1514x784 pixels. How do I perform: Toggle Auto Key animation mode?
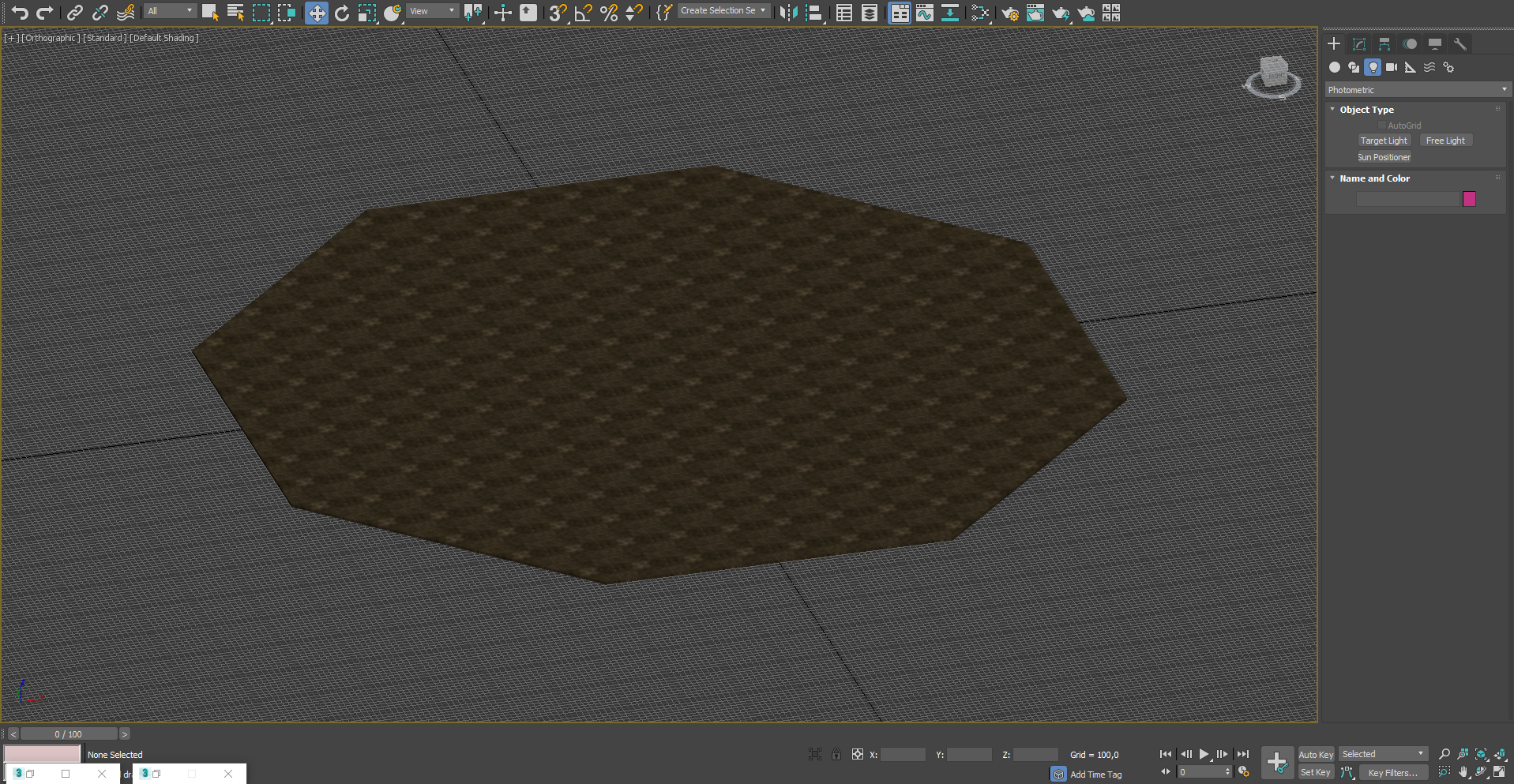pyautogui.click(x=1315, y=755)
